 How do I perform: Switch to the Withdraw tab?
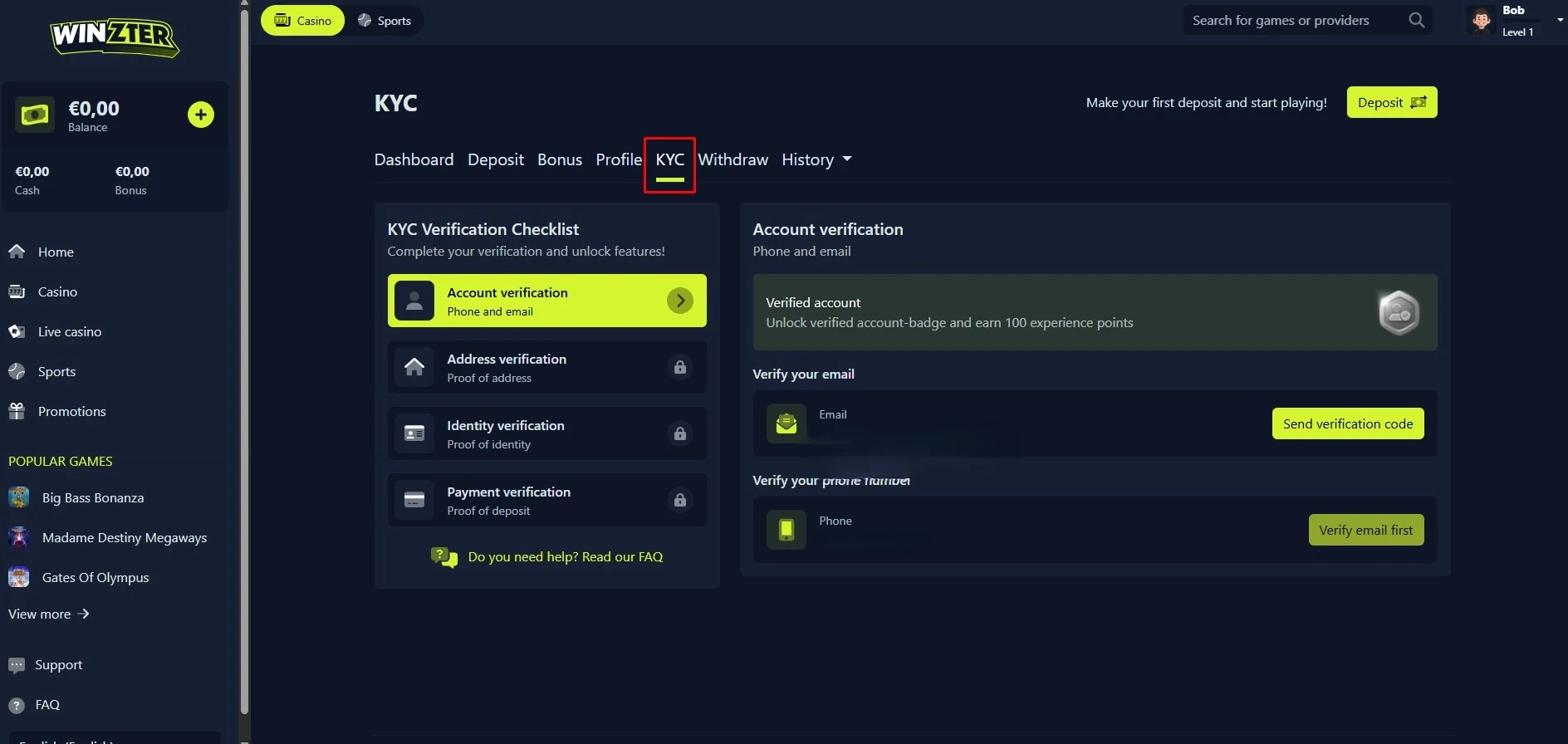tap(733, 159)
